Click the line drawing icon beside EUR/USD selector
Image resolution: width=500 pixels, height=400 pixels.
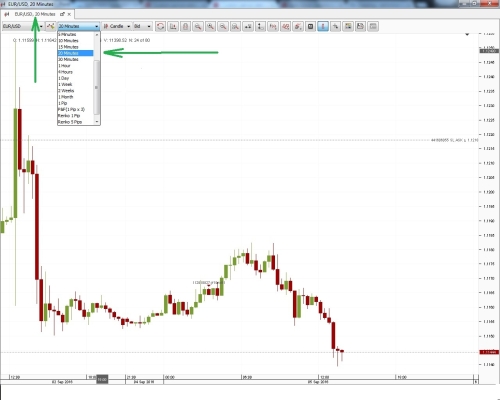[x=50, y=26]
